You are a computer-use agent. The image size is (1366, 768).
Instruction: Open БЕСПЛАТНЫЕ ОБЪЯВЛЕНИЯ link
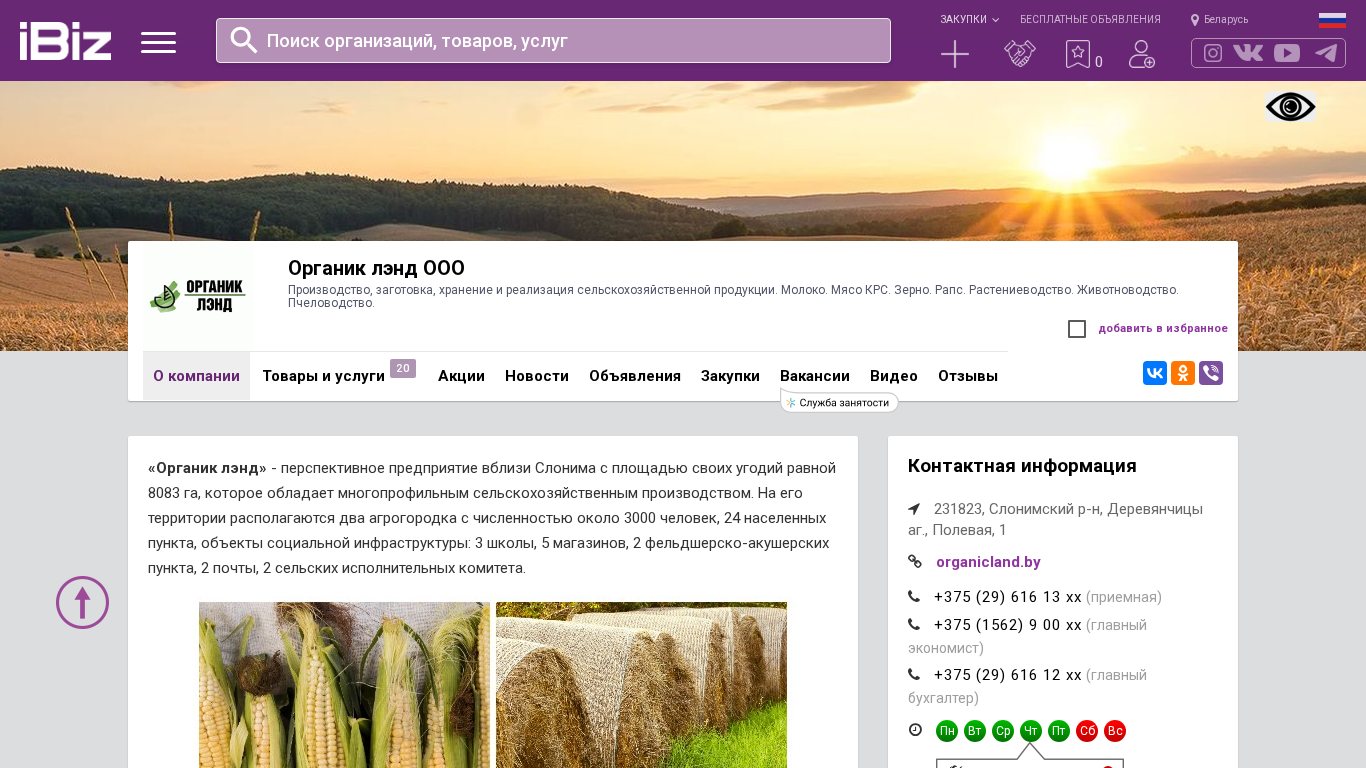pos(1090,20)
